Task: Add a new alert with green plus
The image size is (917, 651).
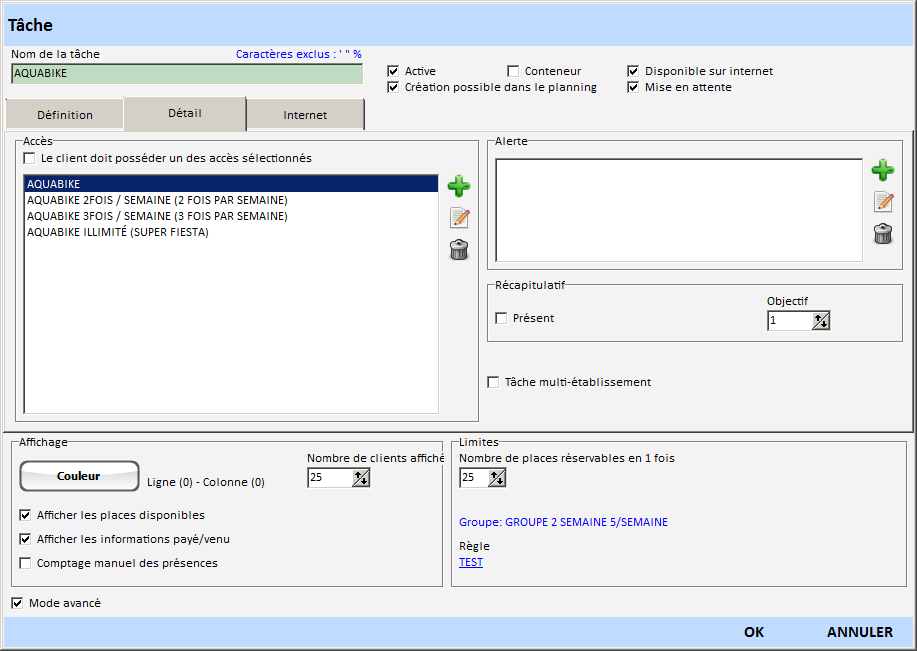Action: (882, 170)
